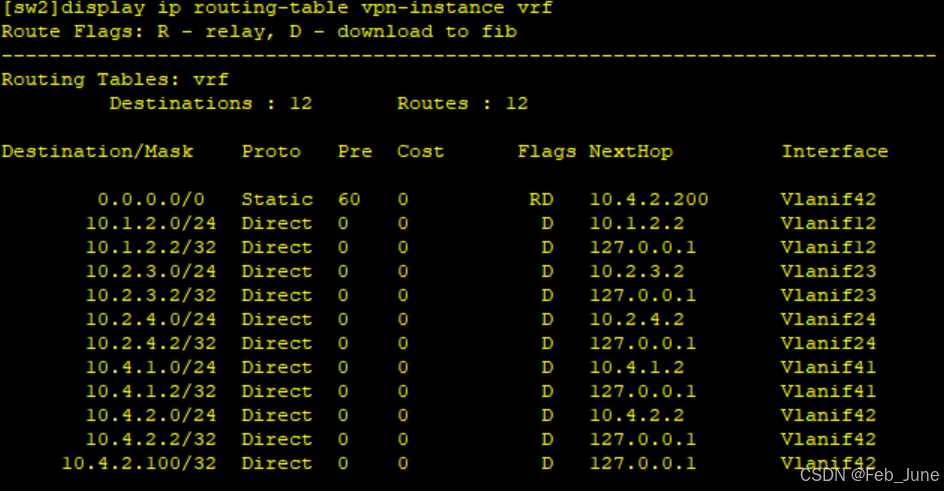Click the 'Flags' column header
Image resolution: width=944 pixels, height=491 pixels.
click(x=547, y=152)
